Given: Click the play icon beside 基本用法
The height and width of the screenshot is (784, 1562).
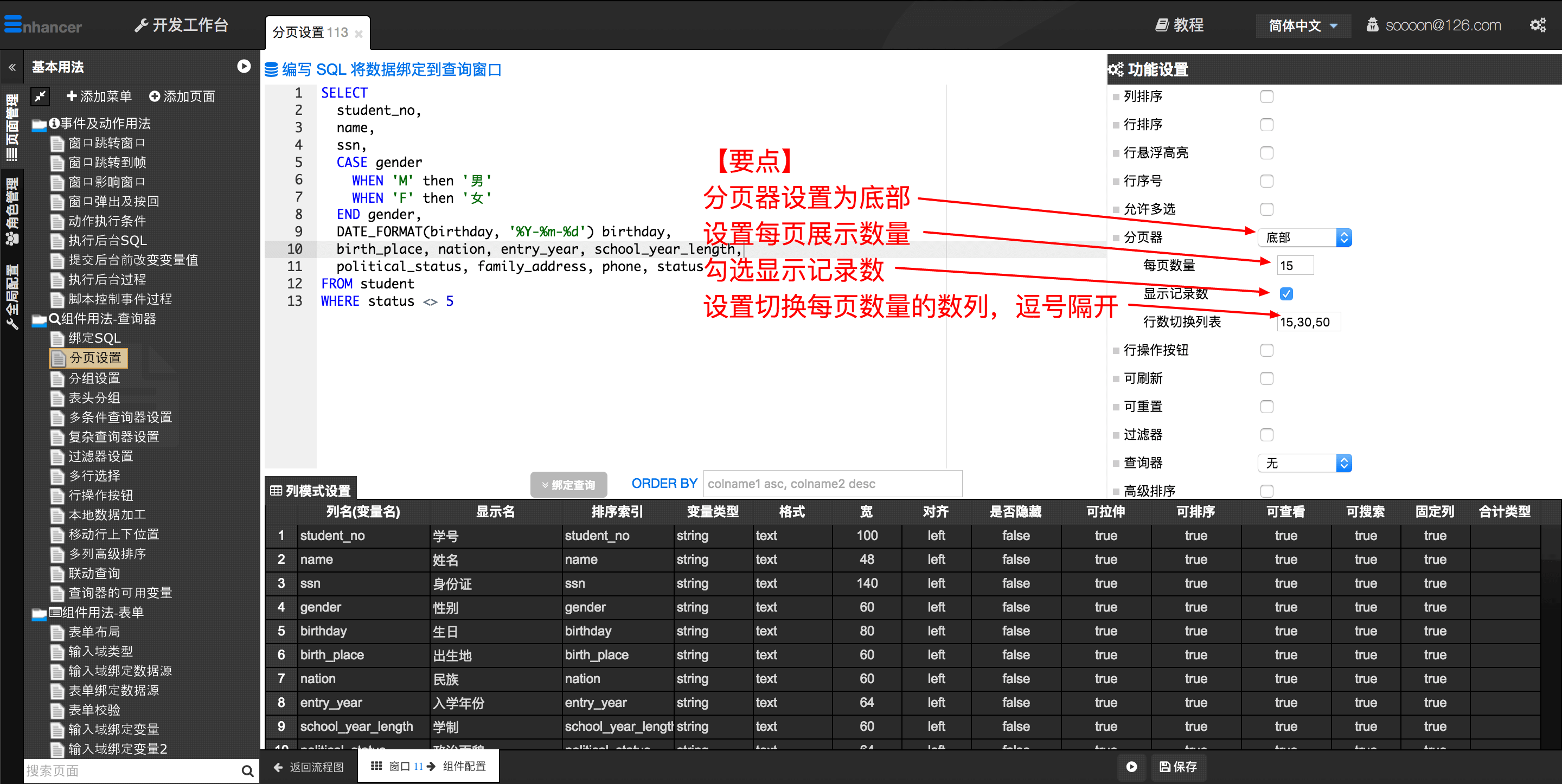Looking at the screenshot, I should coord(244,67).
